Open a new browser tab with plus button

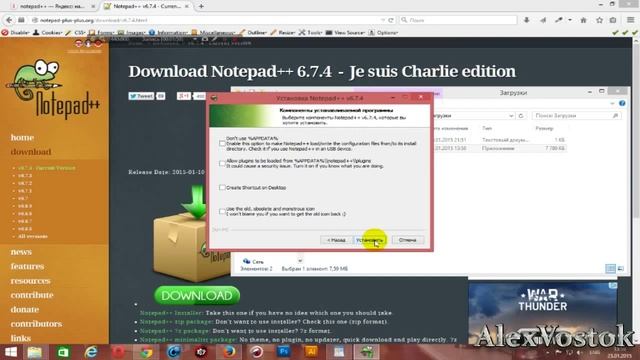[201, 6]
